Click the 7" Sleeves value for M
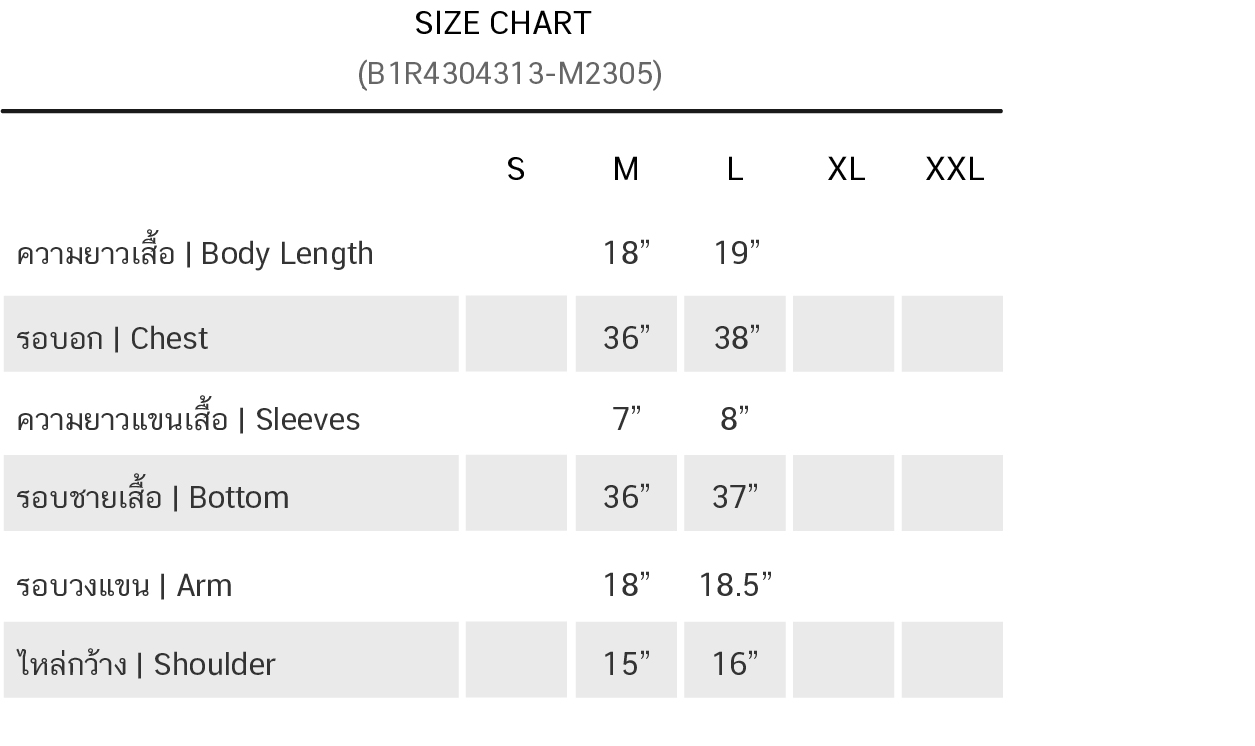This screenshot has height=746, width=1255. pyautogui.click(x=627, y=418)
